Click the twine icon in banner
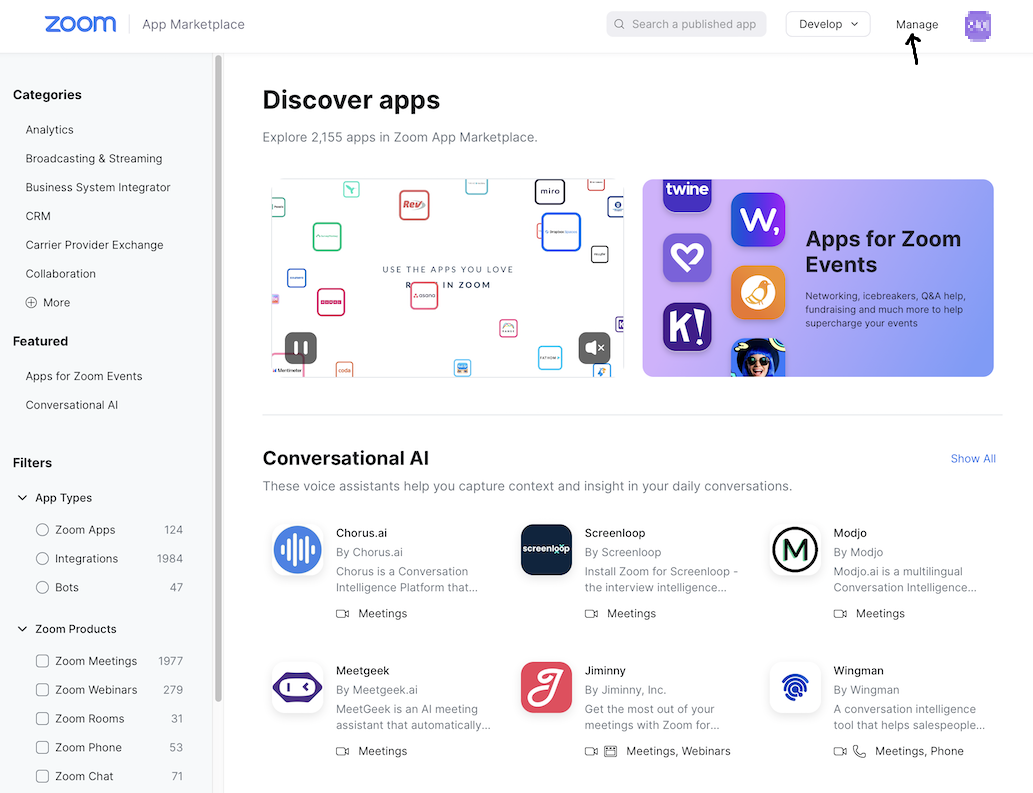The image size is (1033, 793). [687, 195]
